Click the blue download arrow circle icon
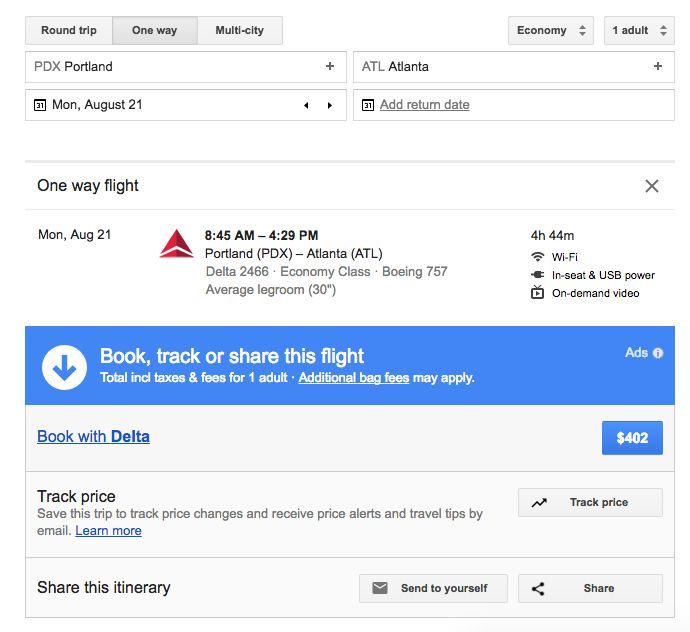690x632 pixels. [x=64, y=367]
